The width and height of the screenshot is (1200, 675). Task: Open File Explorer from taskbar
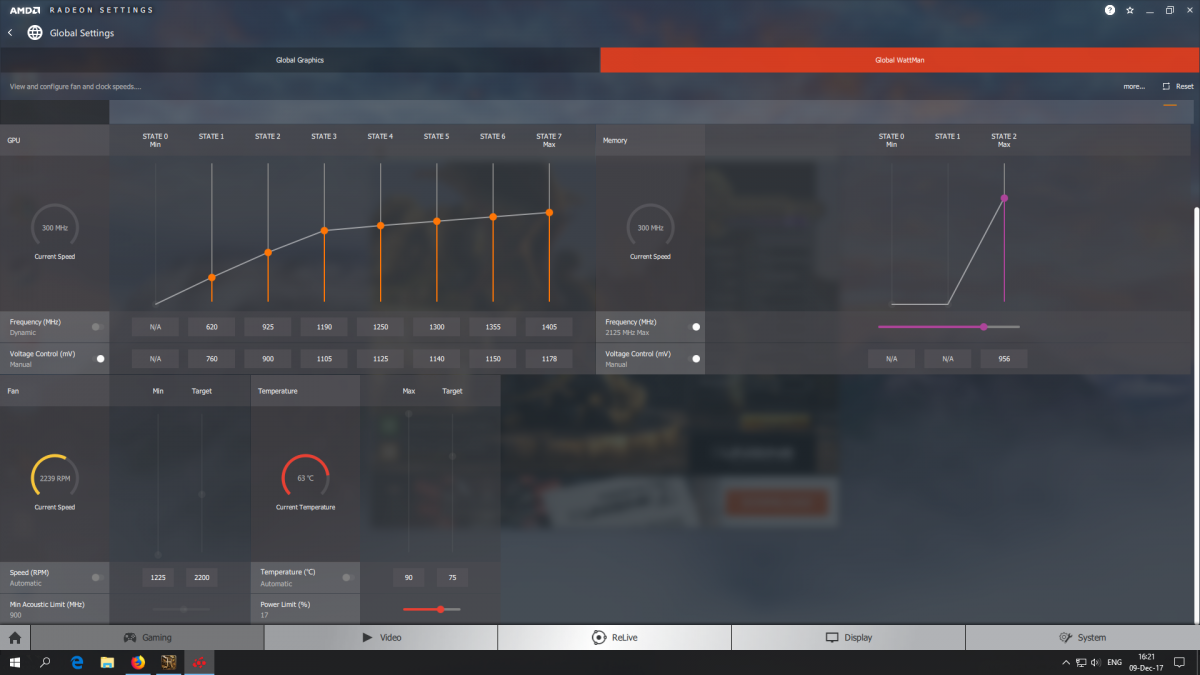[x=107, y=662]
